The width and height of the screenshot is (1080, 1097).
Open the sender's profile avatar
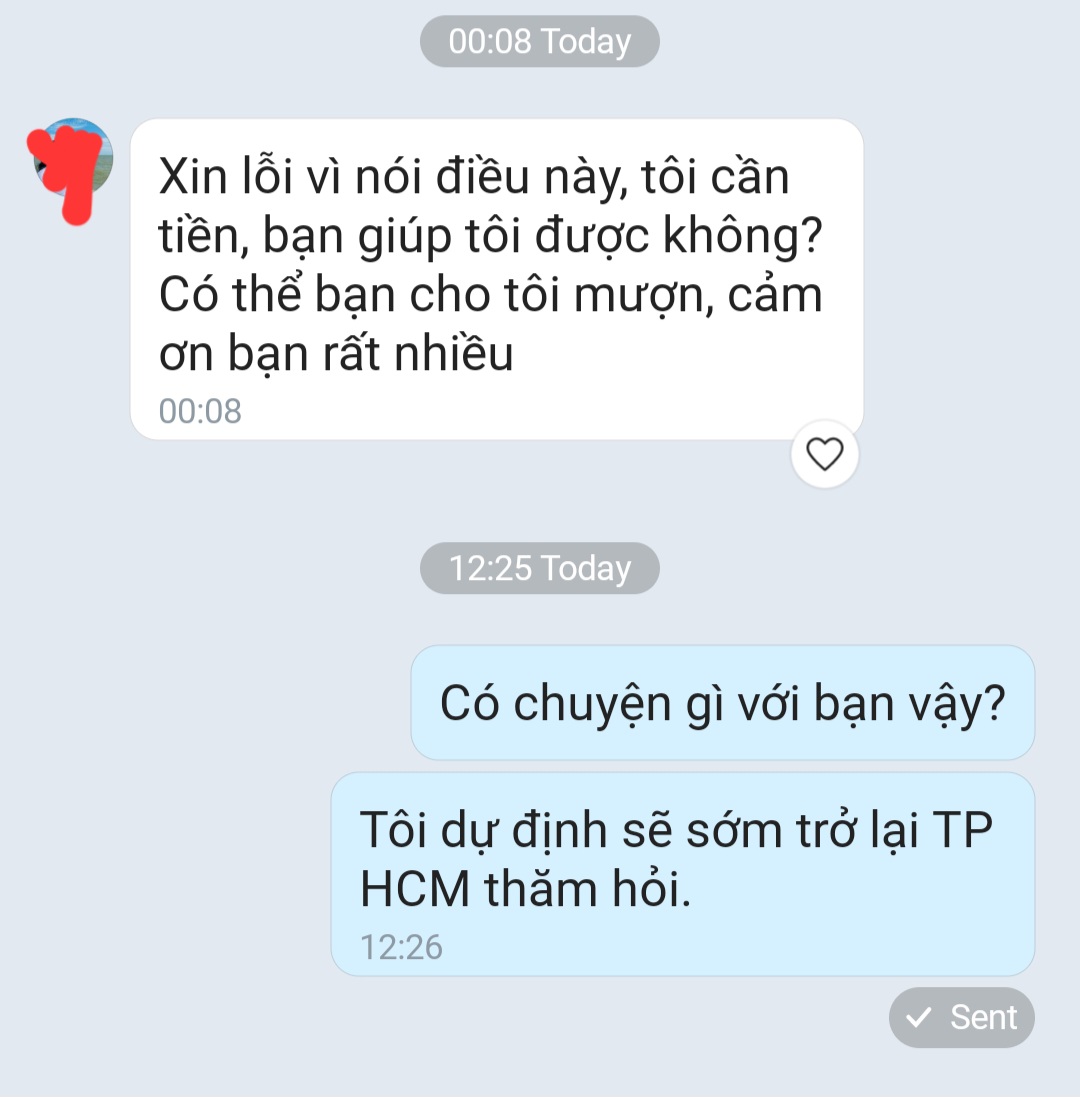coord(73,157)
